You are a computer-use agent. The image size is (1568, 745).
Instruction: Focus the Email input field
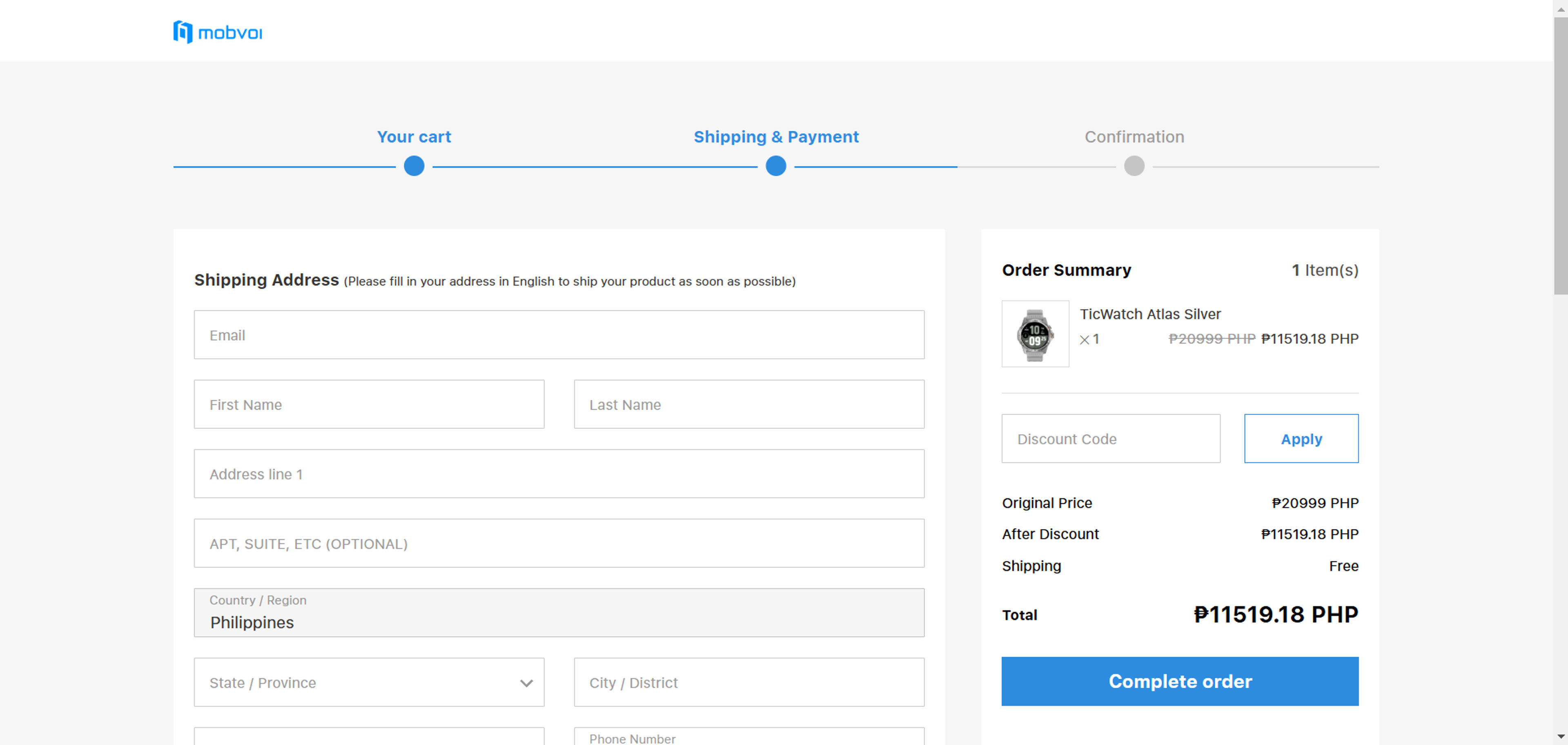pyautogui.click(x=559, y=335)
